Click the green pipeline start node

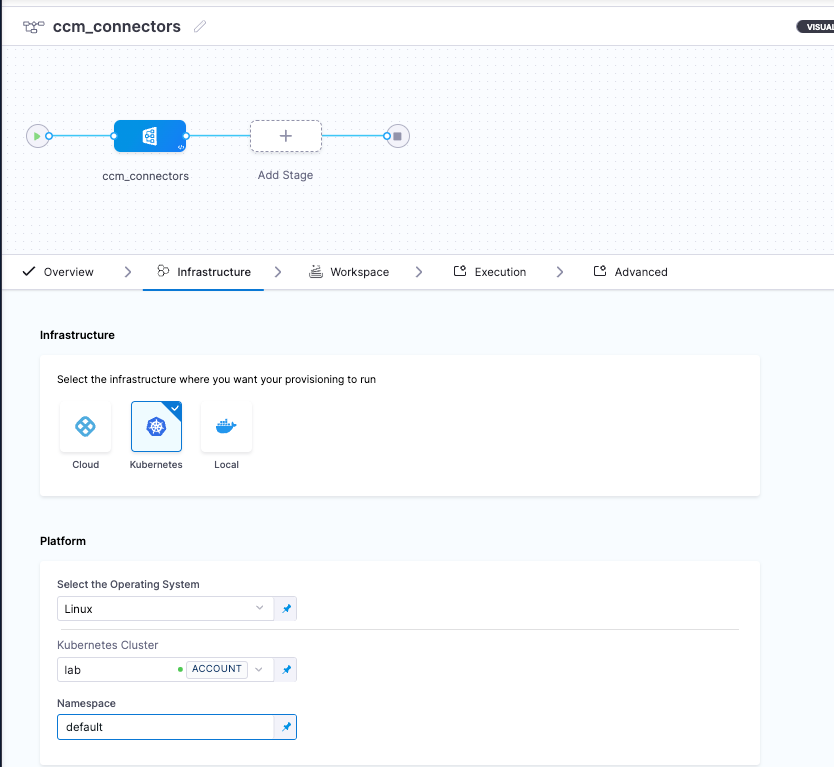pyautogui.click(x=37, y=136)
